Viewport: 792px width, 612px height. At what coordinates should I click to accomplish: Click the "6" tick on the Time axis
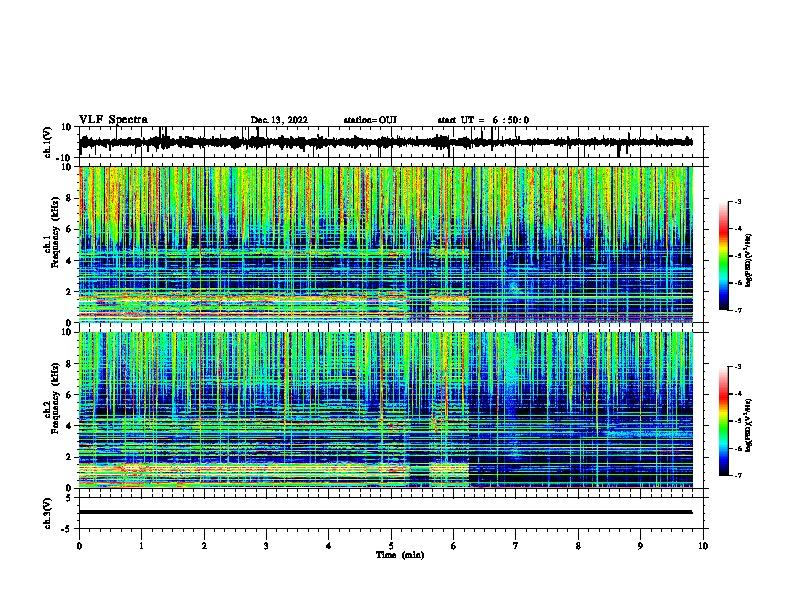pyautogui.click(x=454, y=546)
